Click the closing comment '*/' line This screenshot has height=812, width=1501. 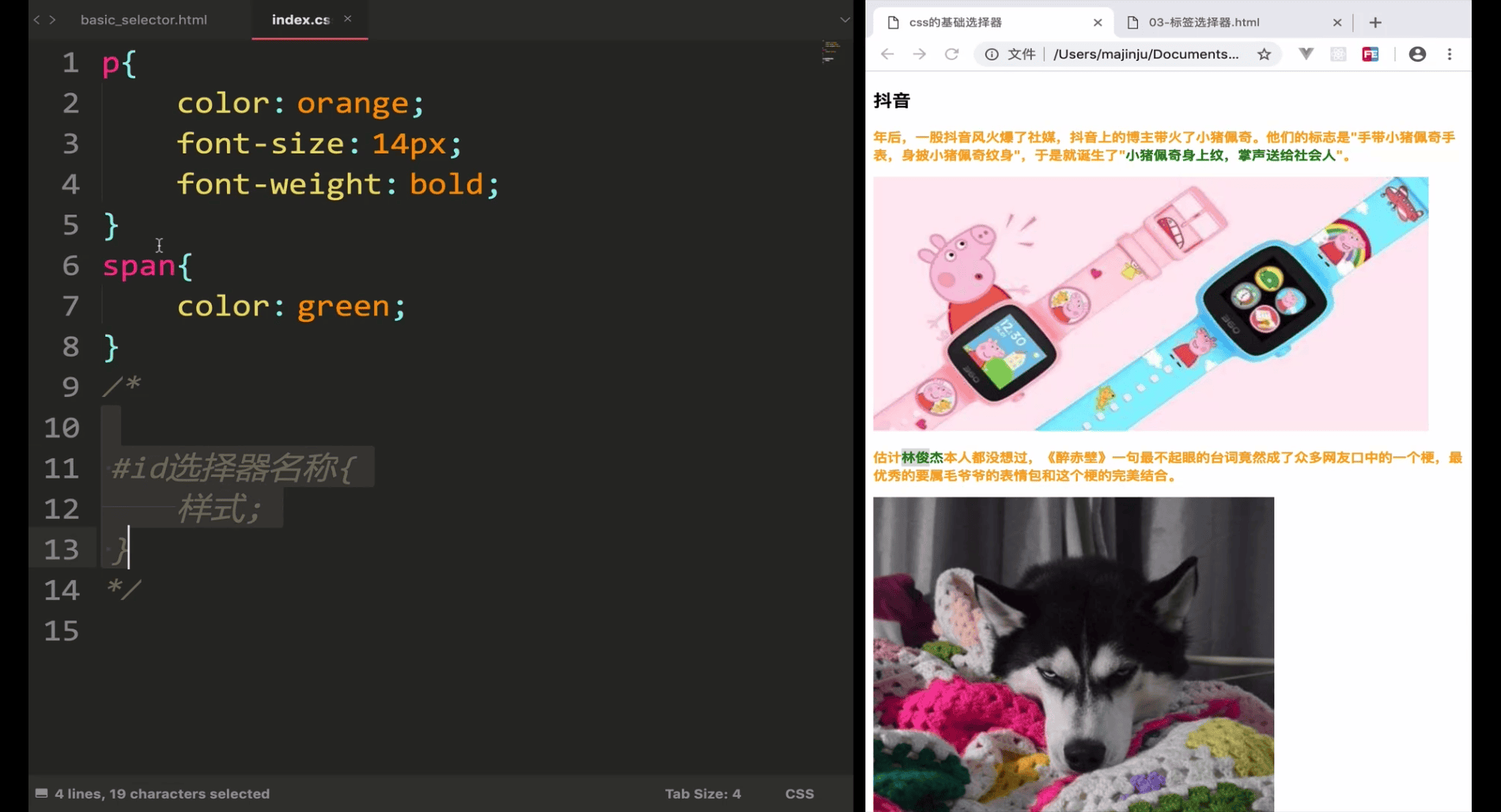[123, 589]
